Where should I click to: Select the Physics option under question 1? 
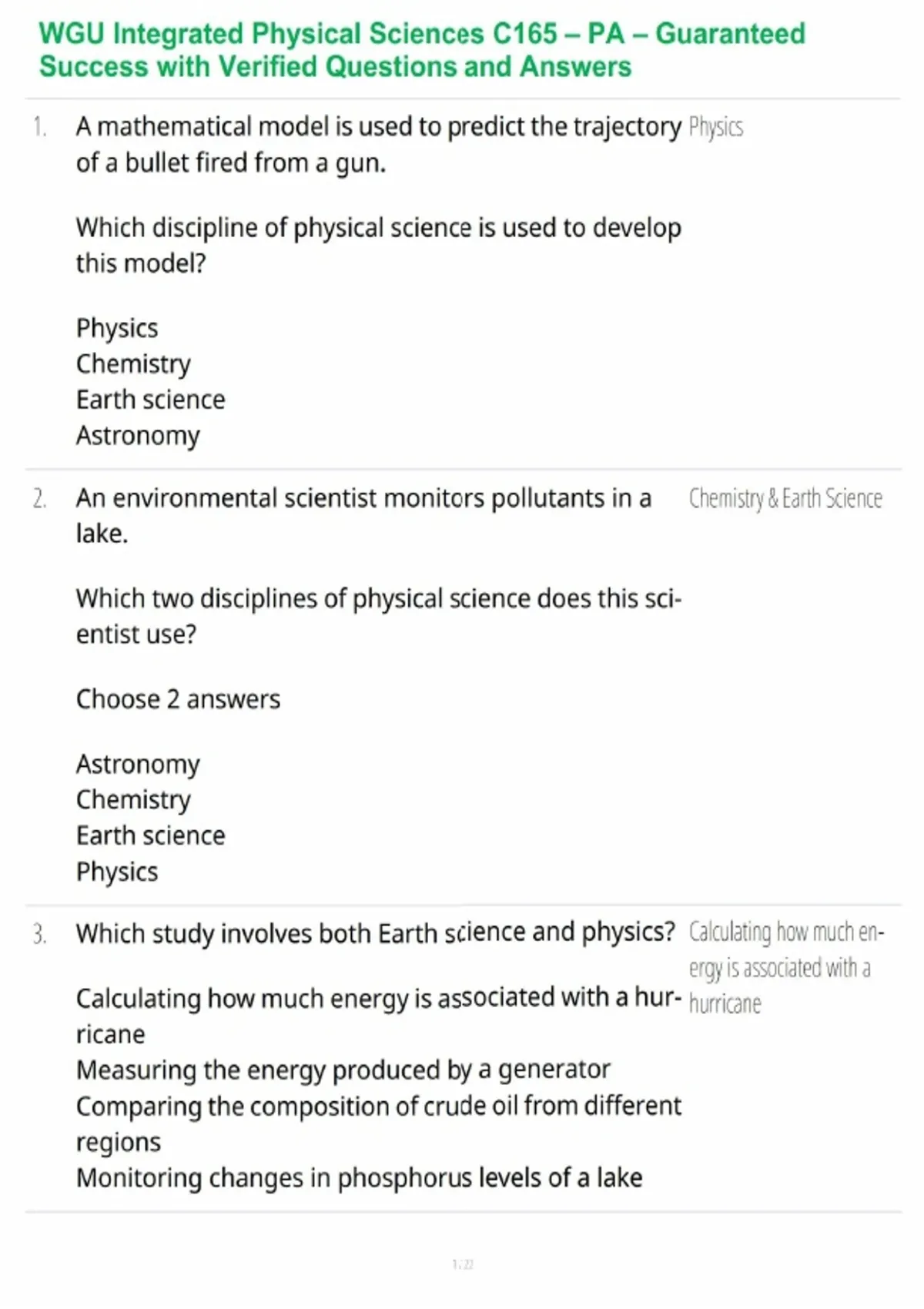pos(117,328)
